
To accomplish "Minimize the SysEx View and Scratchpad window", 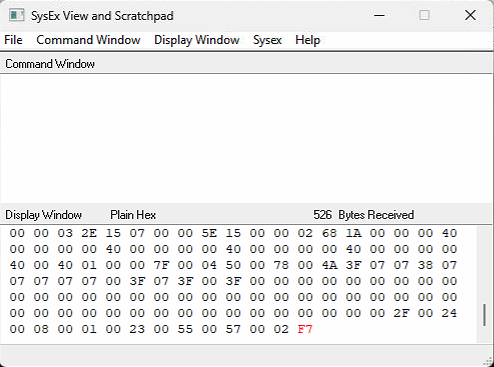I will coord(379,15).
